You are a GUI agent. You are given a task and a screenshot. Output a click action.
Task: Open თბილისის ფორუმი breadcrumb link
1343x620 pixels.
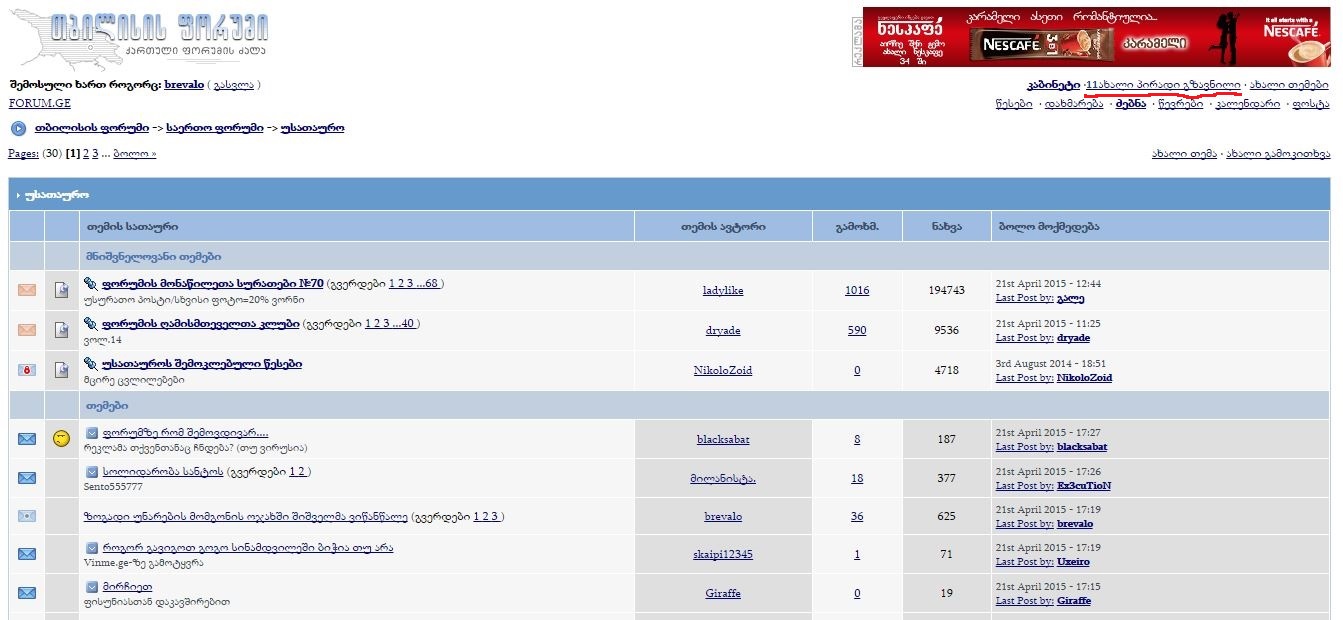tap(91, 128)
